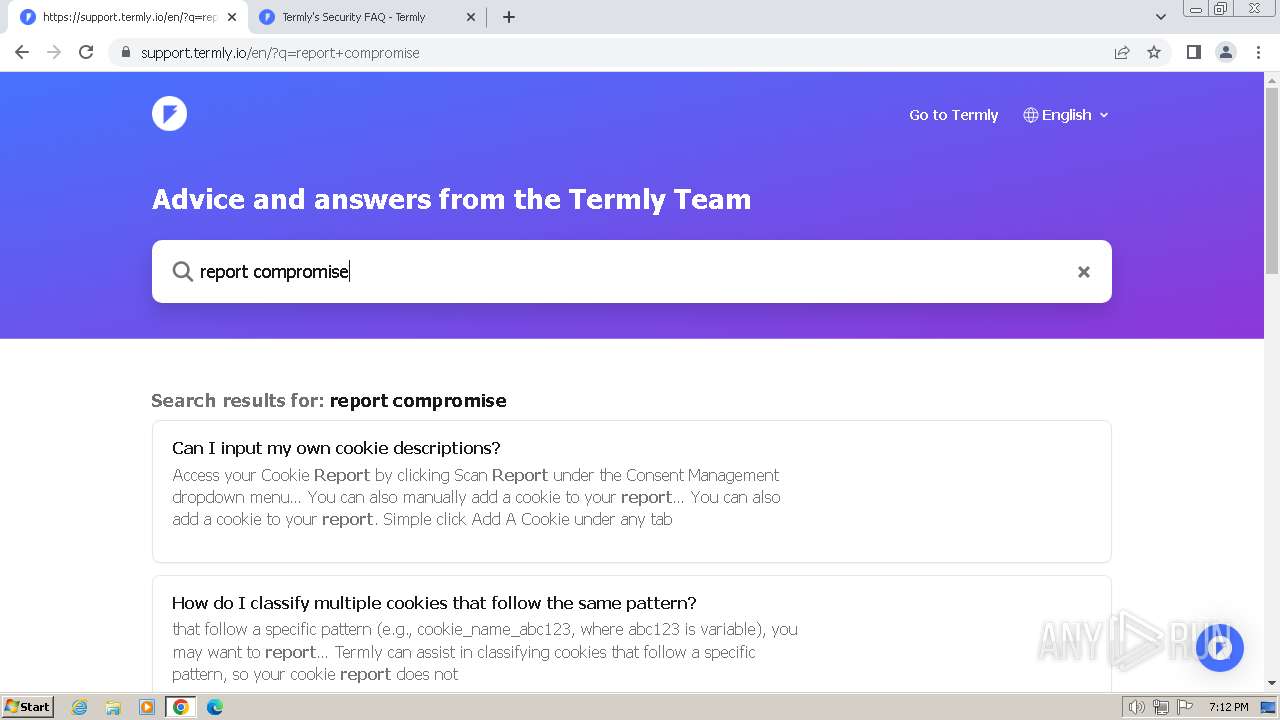Open the chat messenger bubble
Image resolution: width=1280 pixels, height=720 pixels.
tap(1219, 648)
